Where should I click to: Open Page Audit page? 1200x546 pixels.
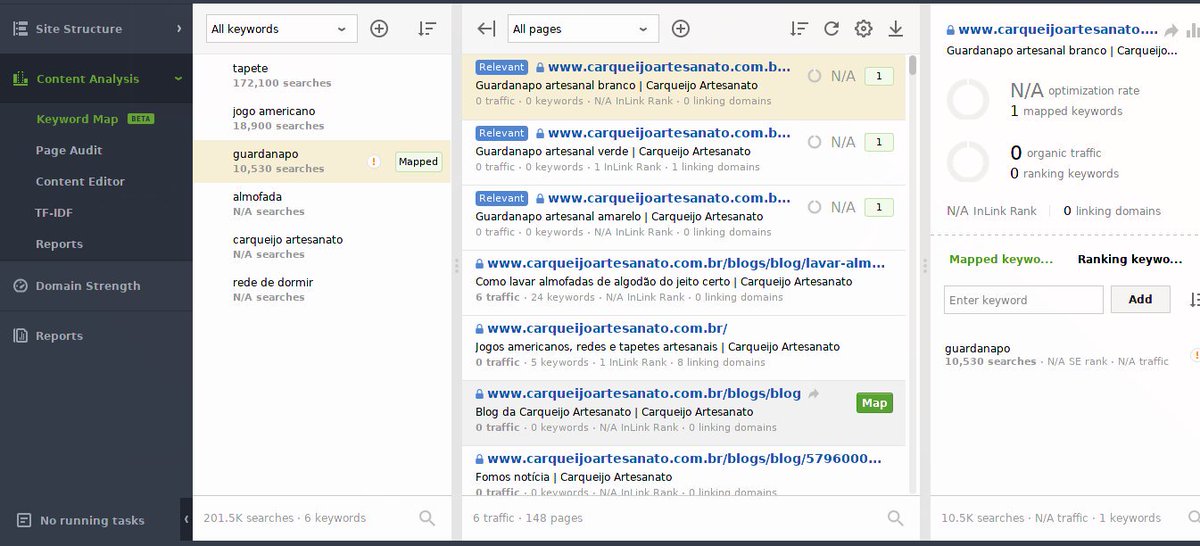click(69, 150)
